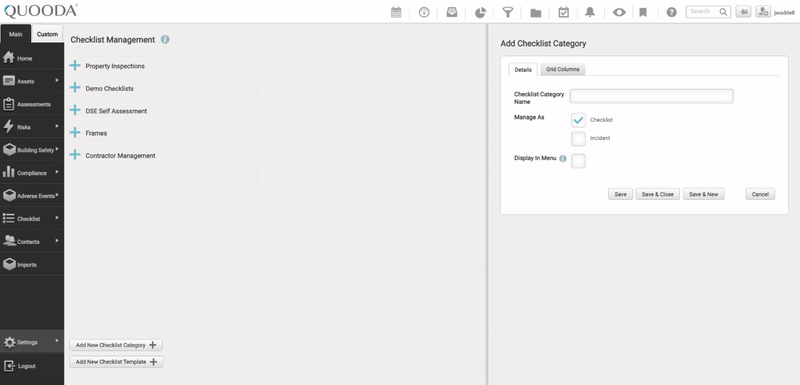Image resolution: width=800 pixels, height=385 pixels.
Task: Click Add New Checklist Template button
Action: click(116, 362)
